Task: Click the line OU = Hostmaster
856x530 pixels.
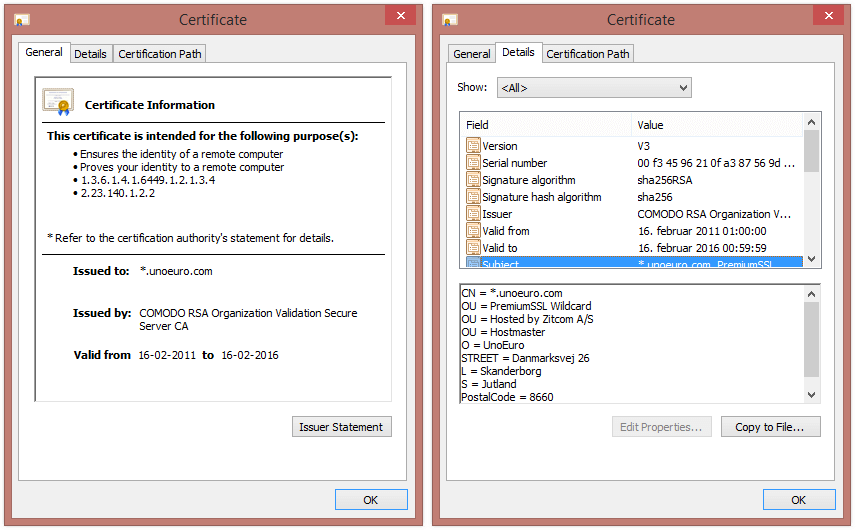Action: tap(503, 332)
